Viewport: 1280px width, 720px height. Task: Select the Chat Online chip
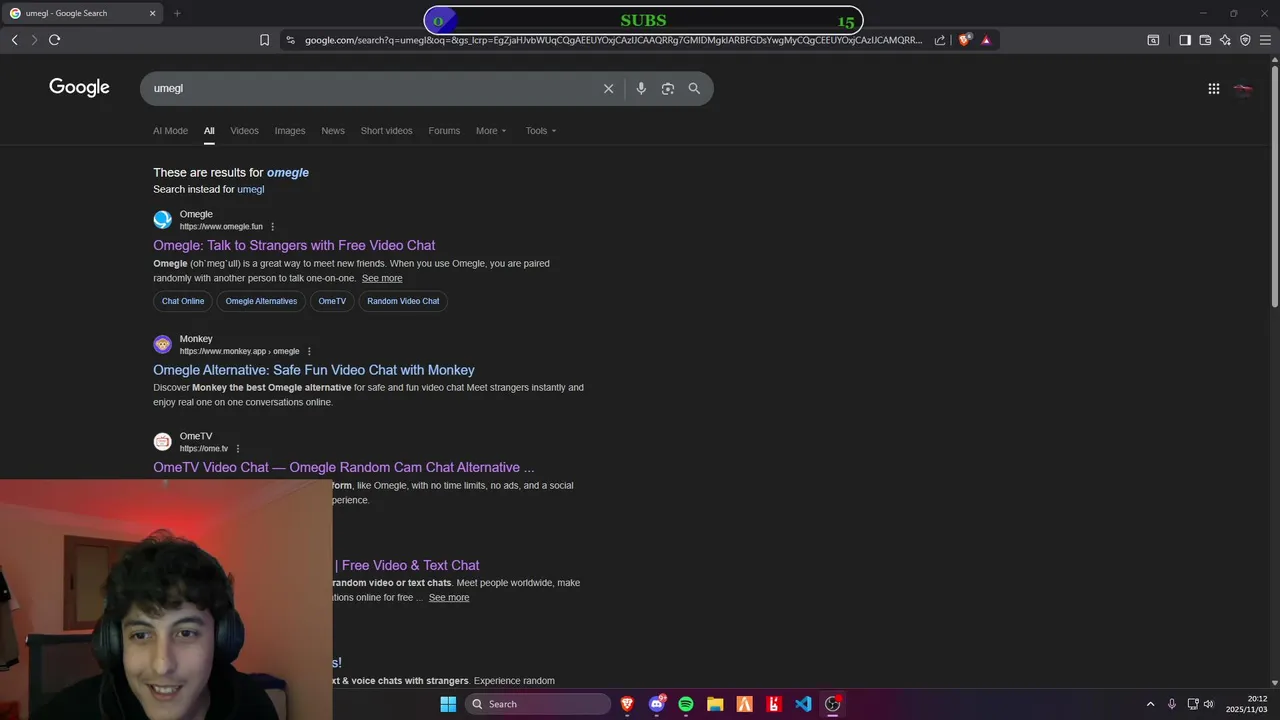(183, 301)
